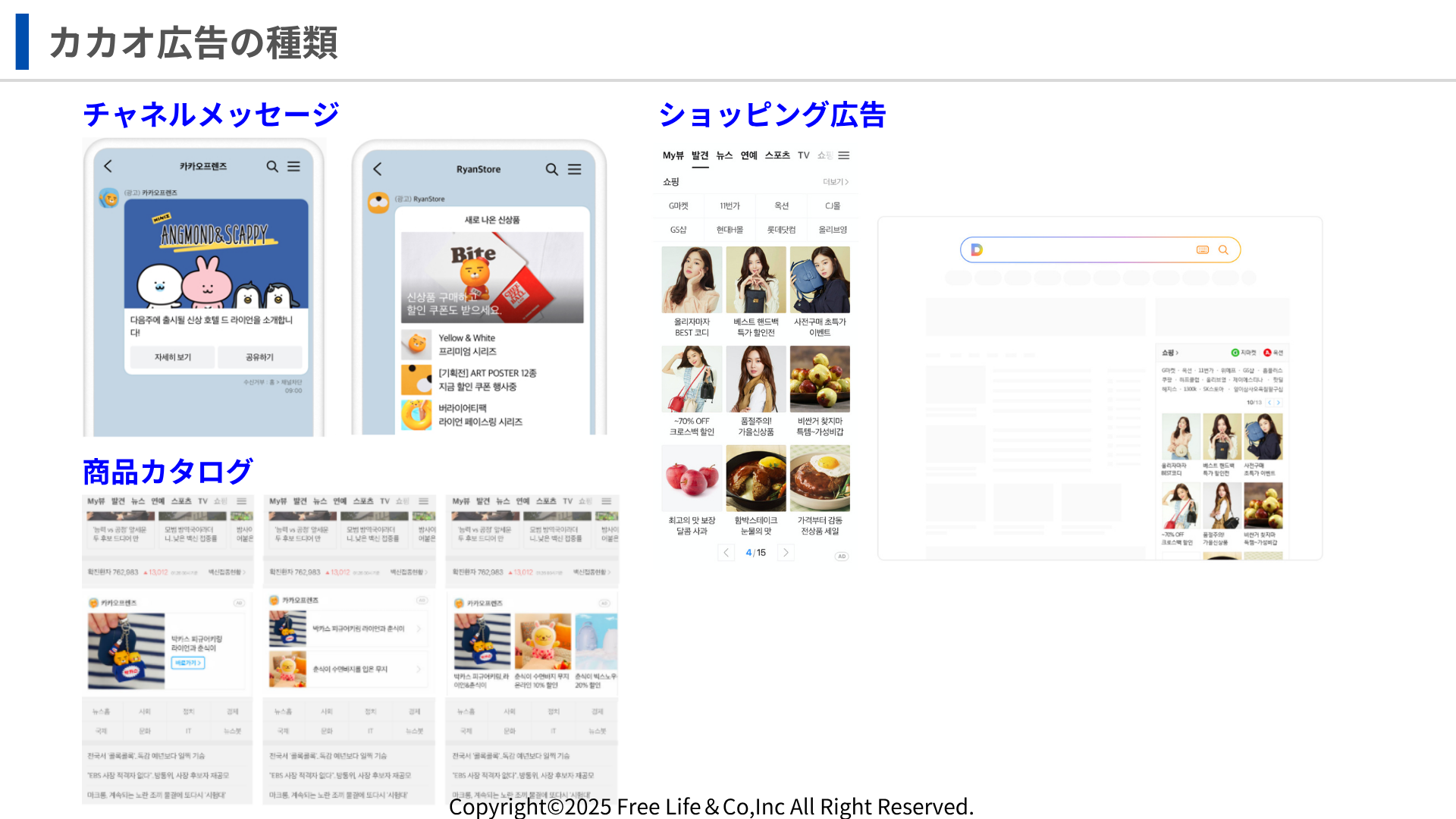Select the 스포츠 tab in shopping header
The height and width of the screenshot is (819, 1456).
coord(777,155)
